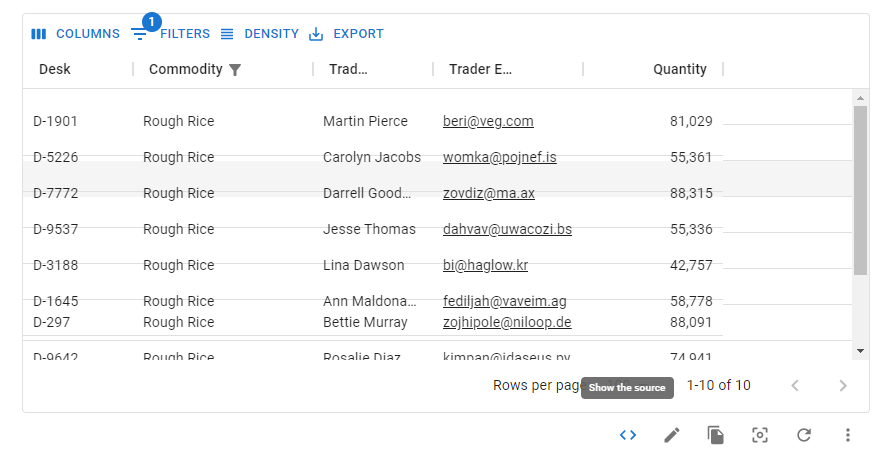
Task: Open the vertical three-dot more menu
Action: 848,435
